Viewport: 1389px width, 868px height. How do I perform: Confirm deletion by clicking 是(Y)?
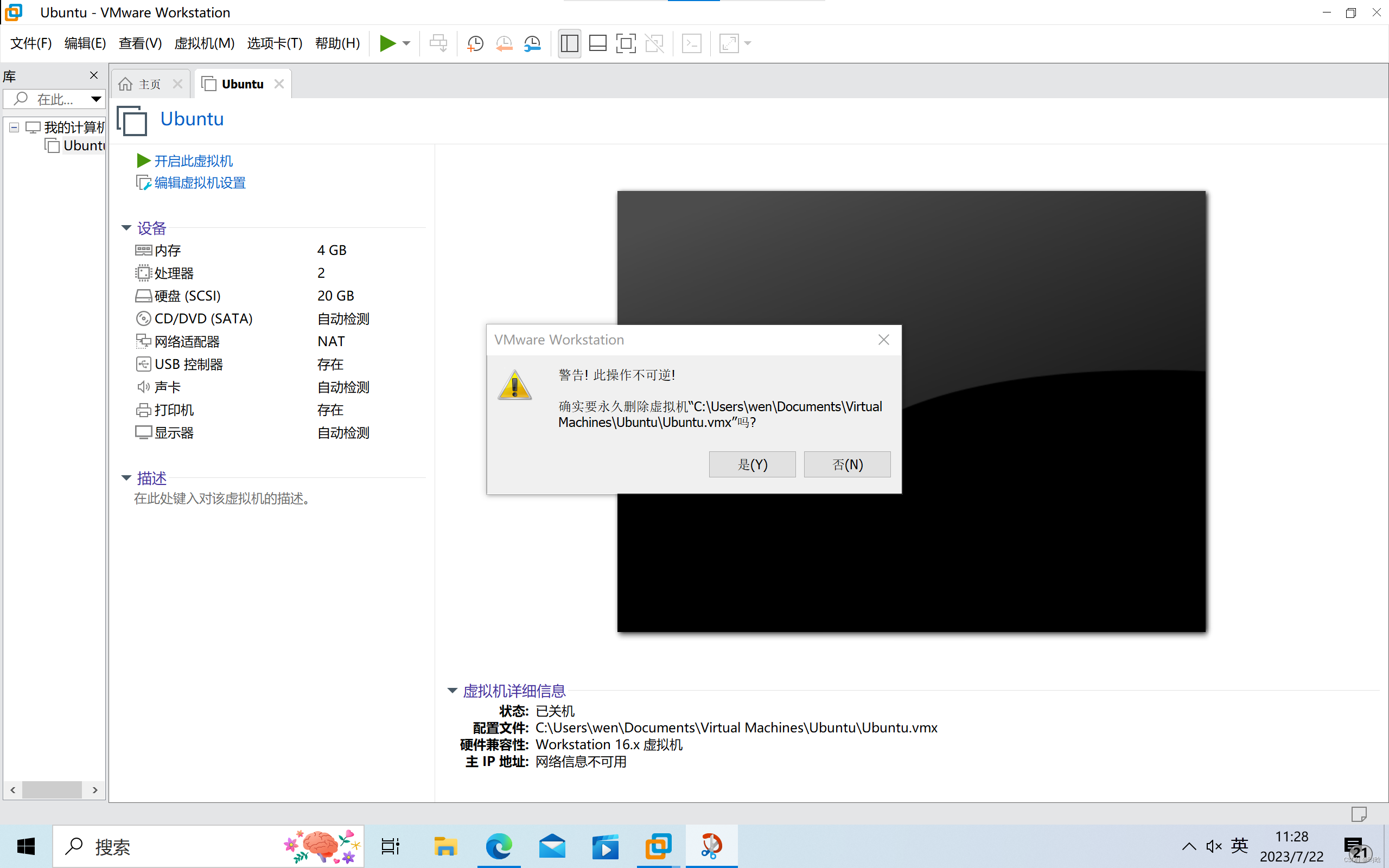pos(752,464)
